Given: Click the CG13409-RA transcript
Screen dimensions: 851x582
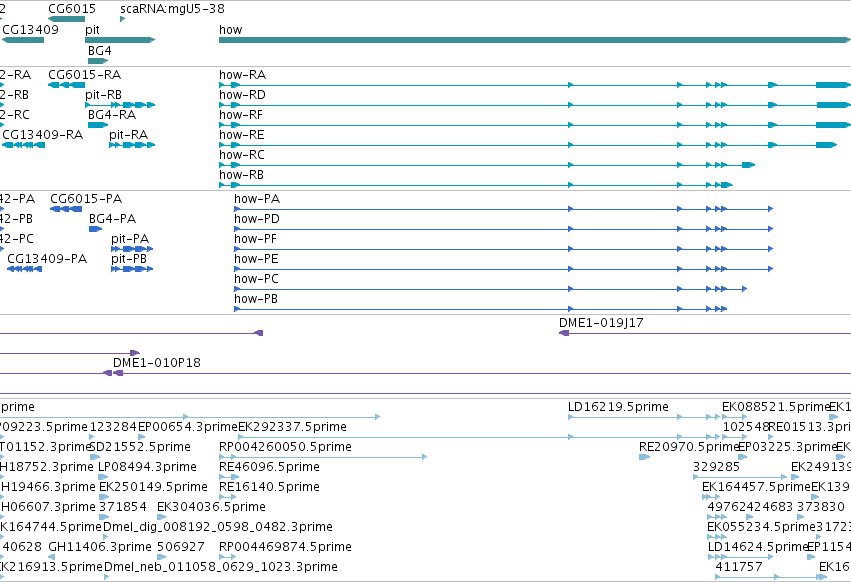Looking at the screenshot, I should pos(23,145).
